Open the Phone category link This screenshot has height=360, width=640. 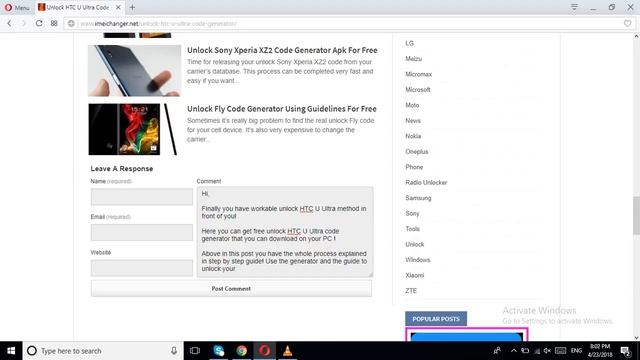pos(414,167)
